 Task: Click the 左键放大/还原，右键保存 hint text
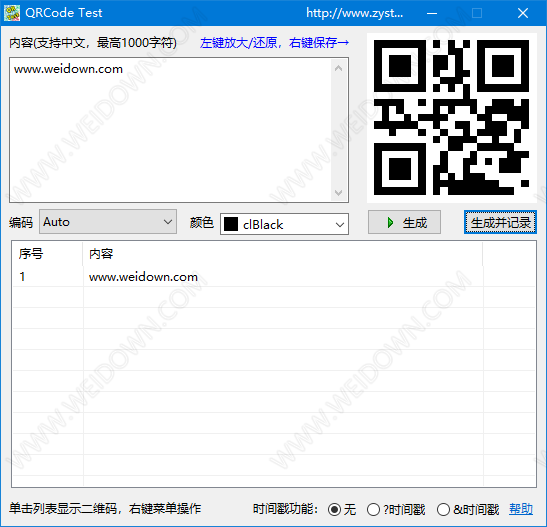(x=274, y=43)
